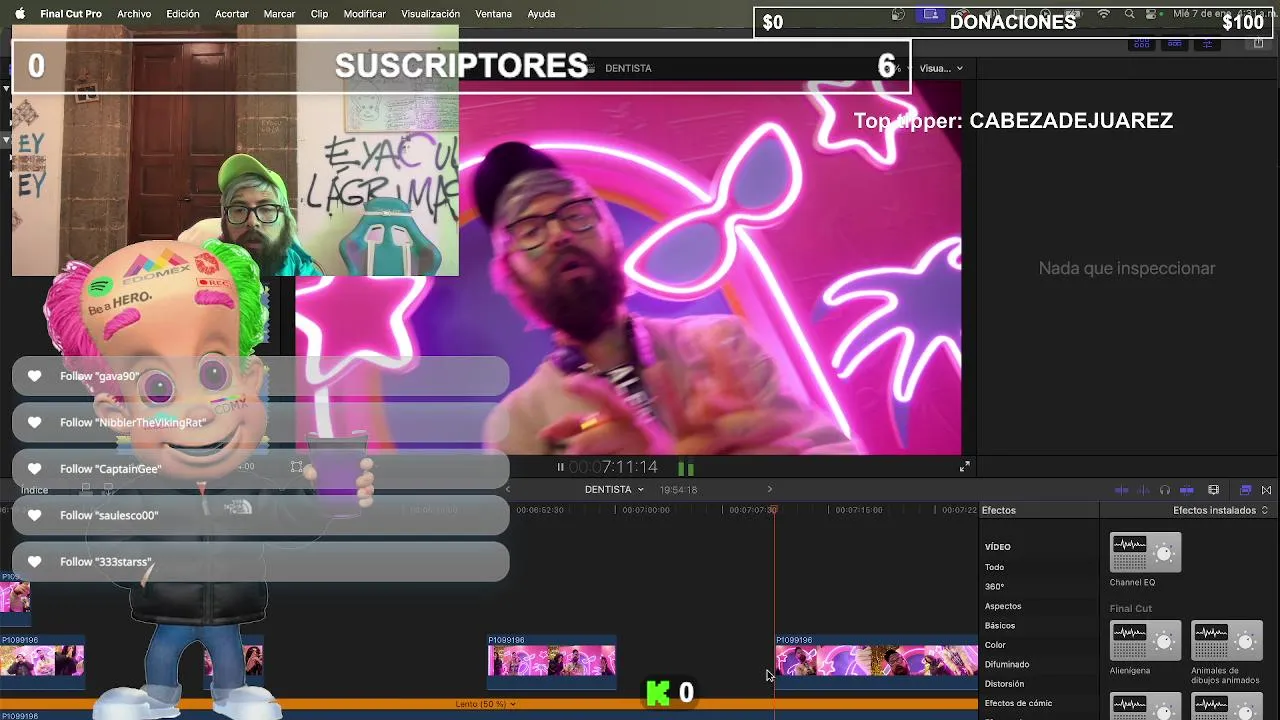Open clip appearance filmstrip options
This screenshot has height=720, width=1280.
pos(1214,490)
